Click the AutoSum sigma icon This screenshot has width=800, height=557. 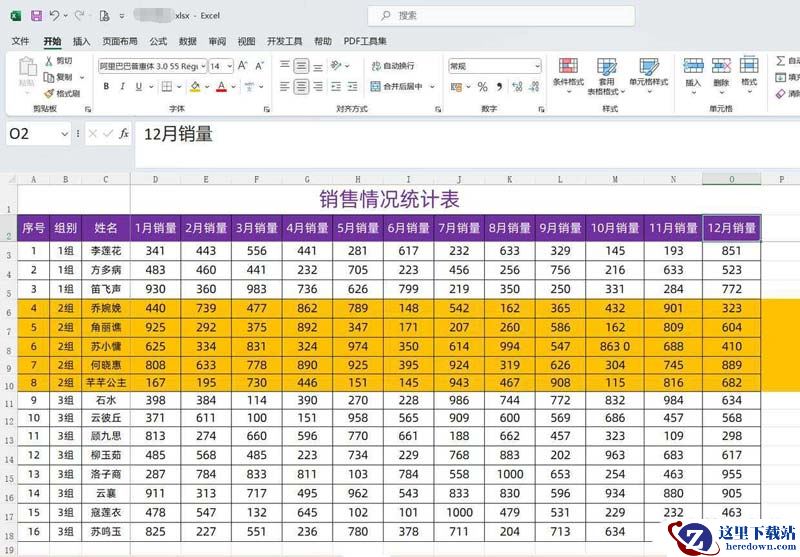780,61
